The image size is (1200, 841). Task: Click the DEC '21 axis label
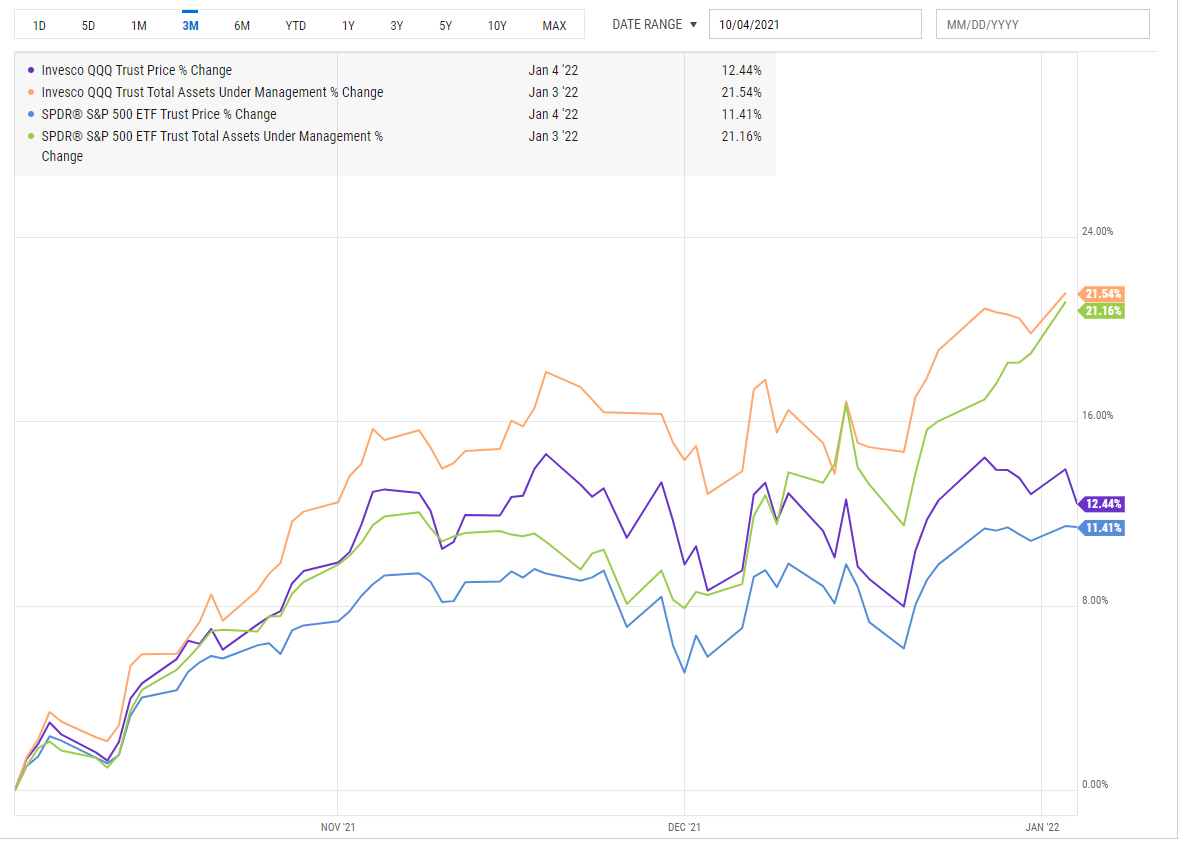point(685,828)
